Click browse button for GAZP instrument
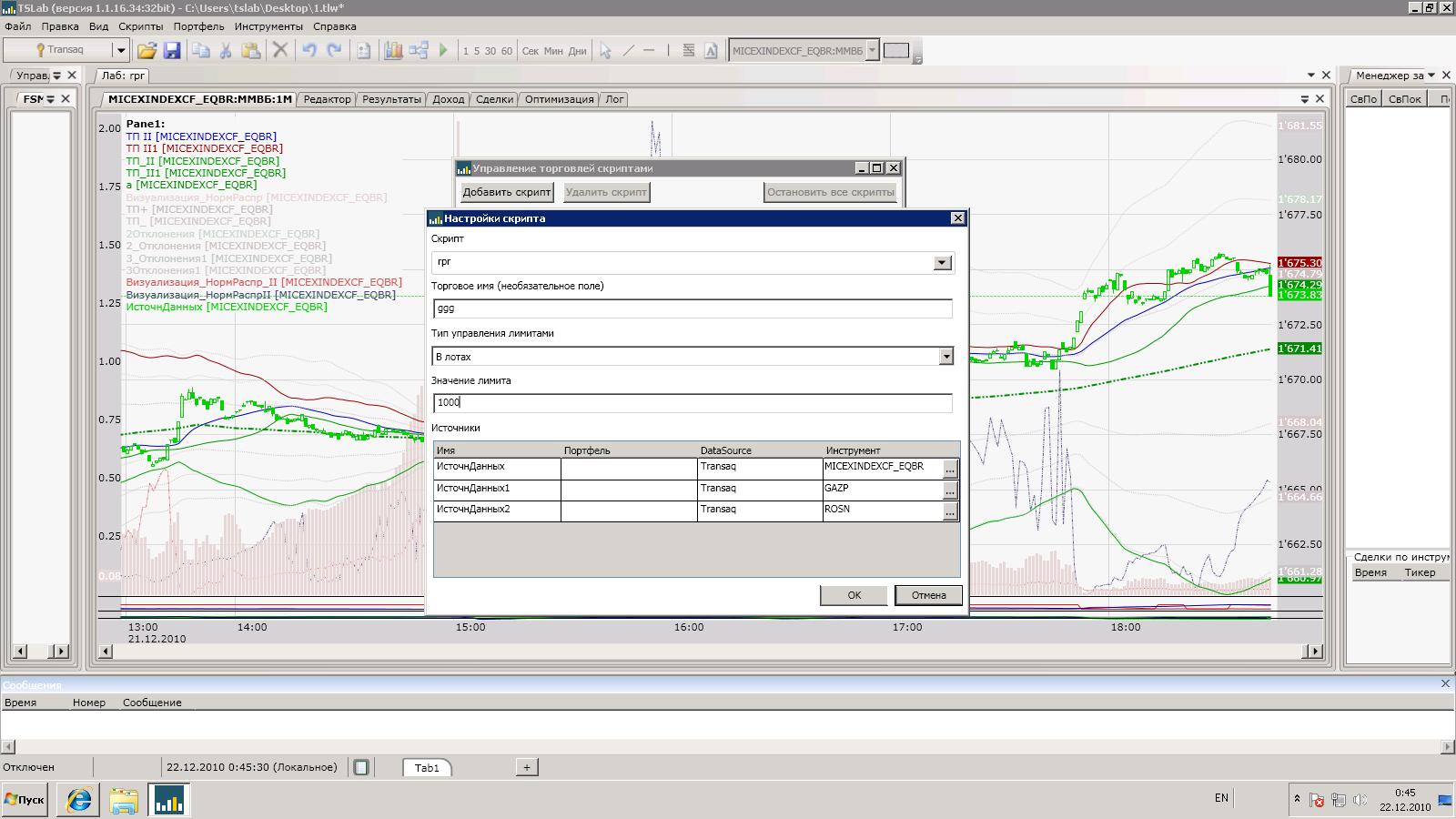1456x819 pixels. pyautogui.click(x=950, y=490)
